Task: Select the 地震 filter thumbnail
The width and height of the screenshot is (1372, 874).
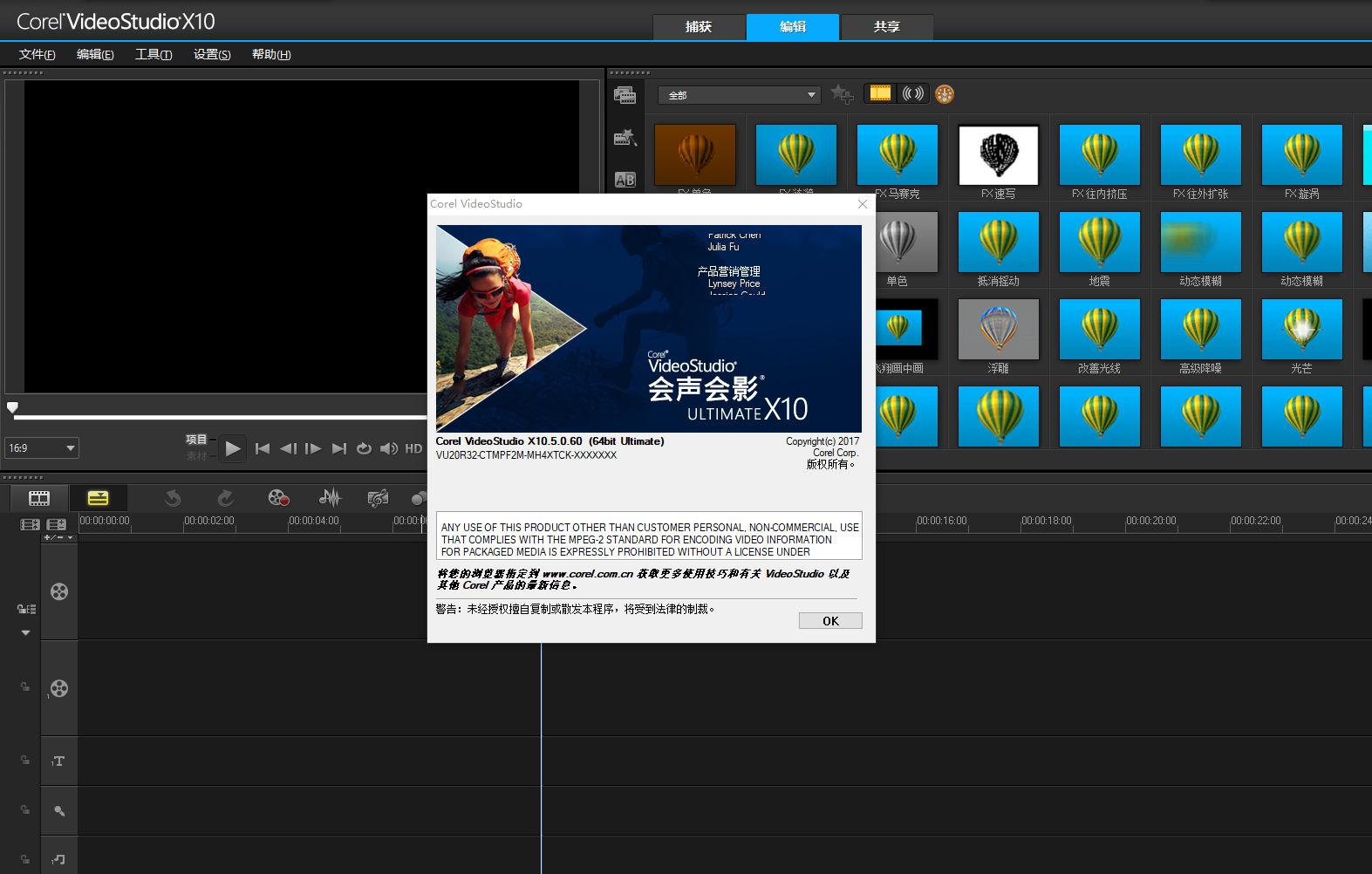Action: 1100,242
